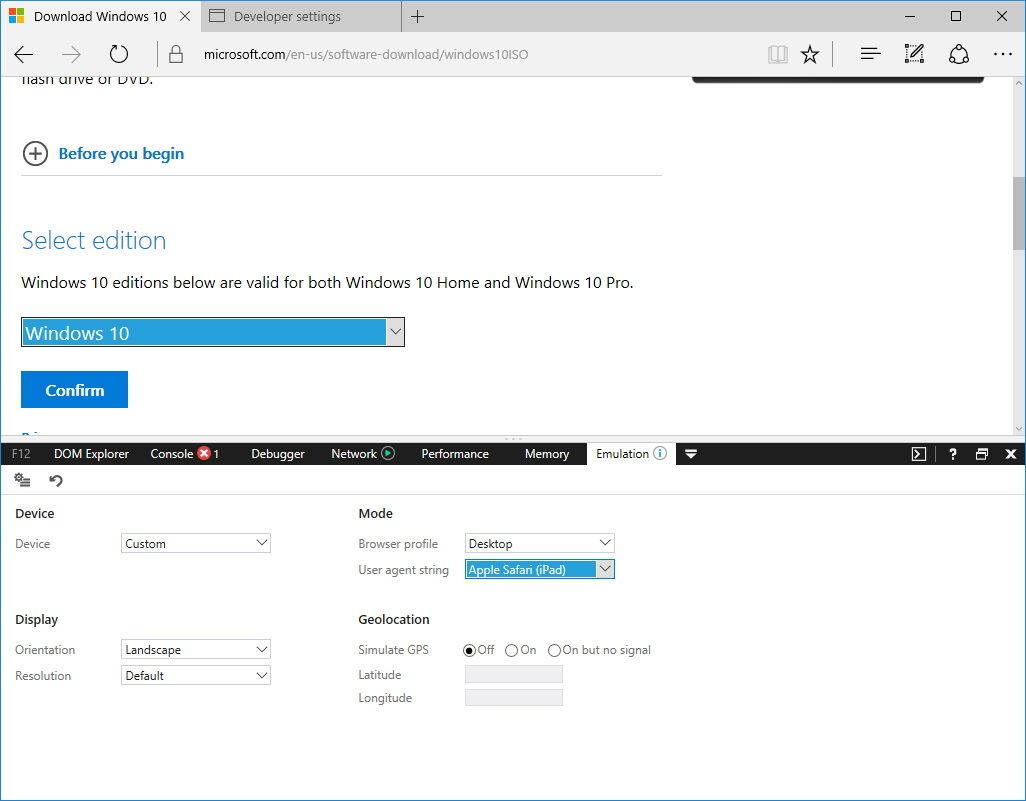This screenshot has height=801, width=1026.
Task: Click the browser forward arrow
Action: coord(71,54)
